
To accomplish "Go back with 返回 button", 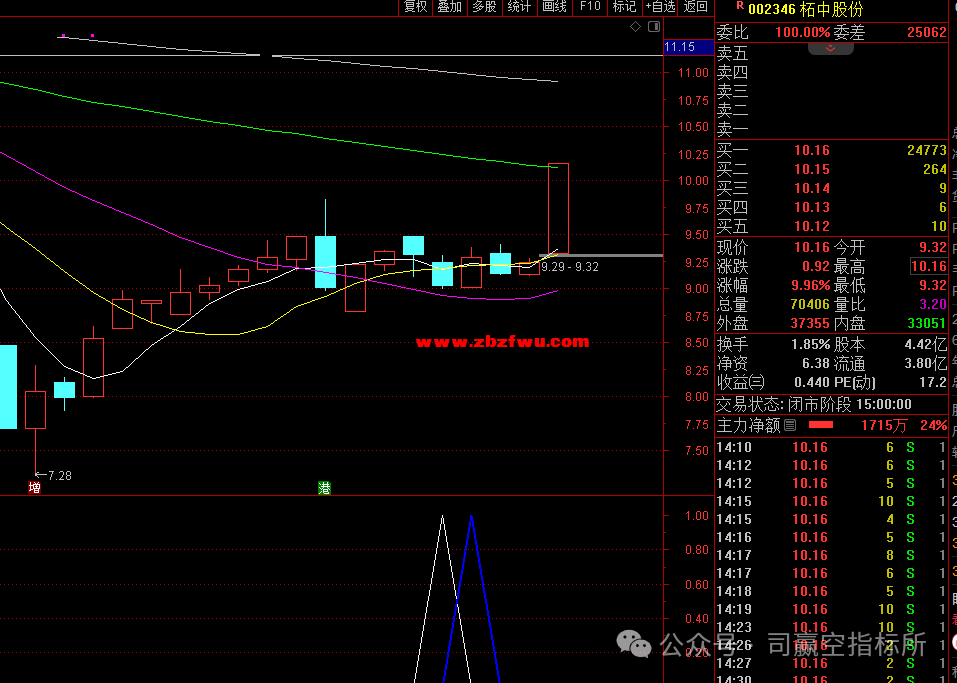I will point(696,7).
